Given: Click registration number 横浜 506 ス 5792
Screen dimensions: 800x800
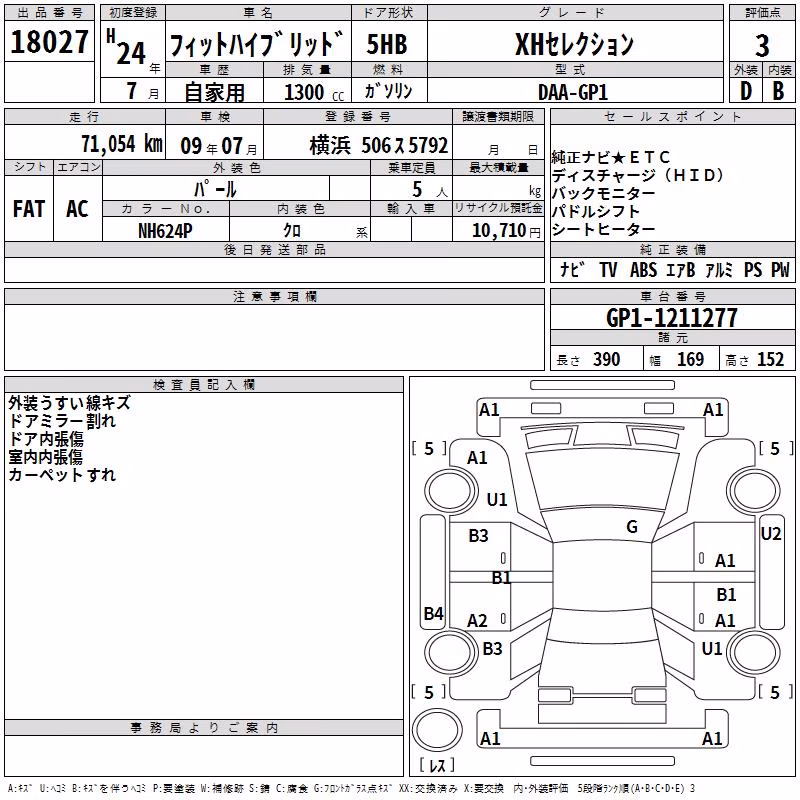Looking at the screenshot, I should pos(379,145).
